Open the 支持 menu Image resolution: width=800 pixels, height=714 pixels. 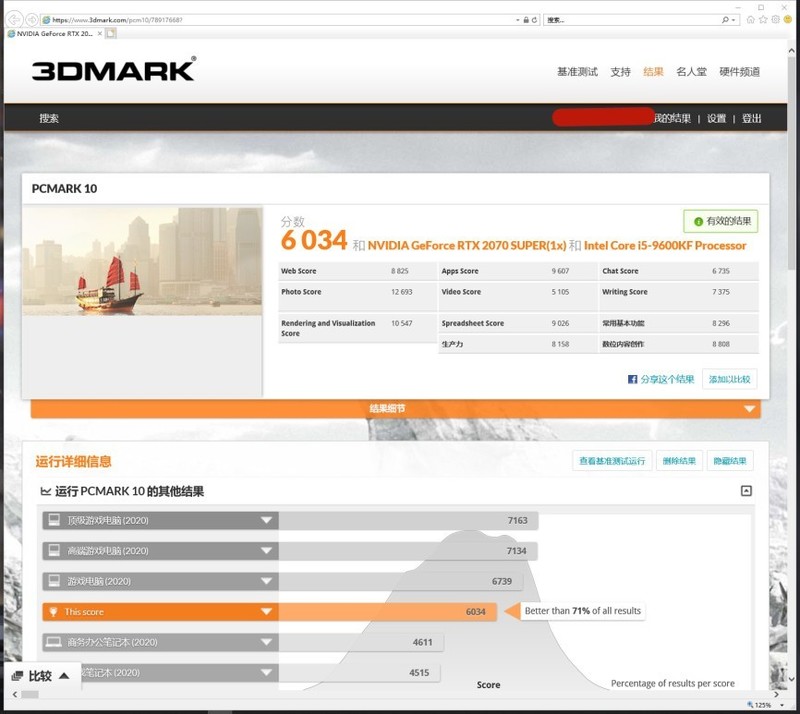[620, 71]
